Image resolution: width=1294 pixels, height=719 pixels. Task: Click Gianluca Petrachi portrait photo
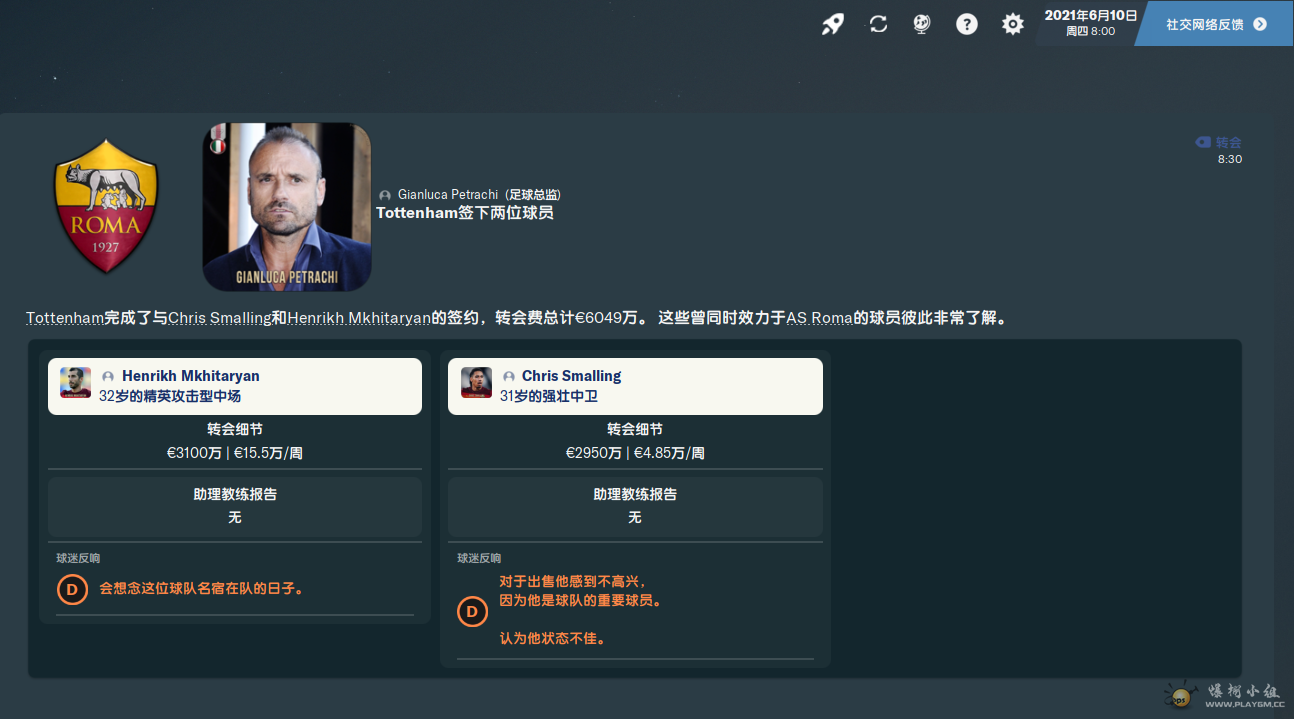tap(287, 207)
